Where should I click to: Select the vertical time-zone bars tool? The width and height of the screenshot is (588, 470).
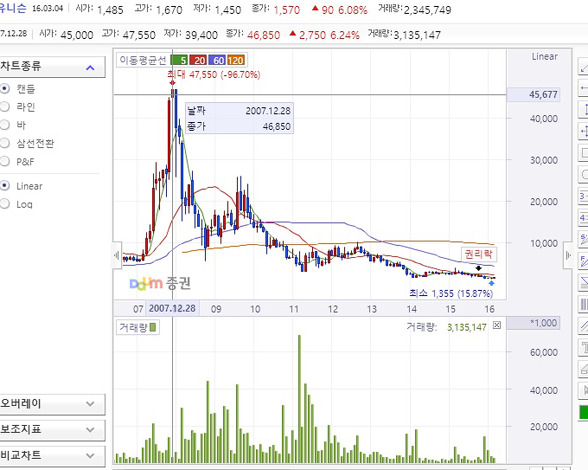[584, 304]
